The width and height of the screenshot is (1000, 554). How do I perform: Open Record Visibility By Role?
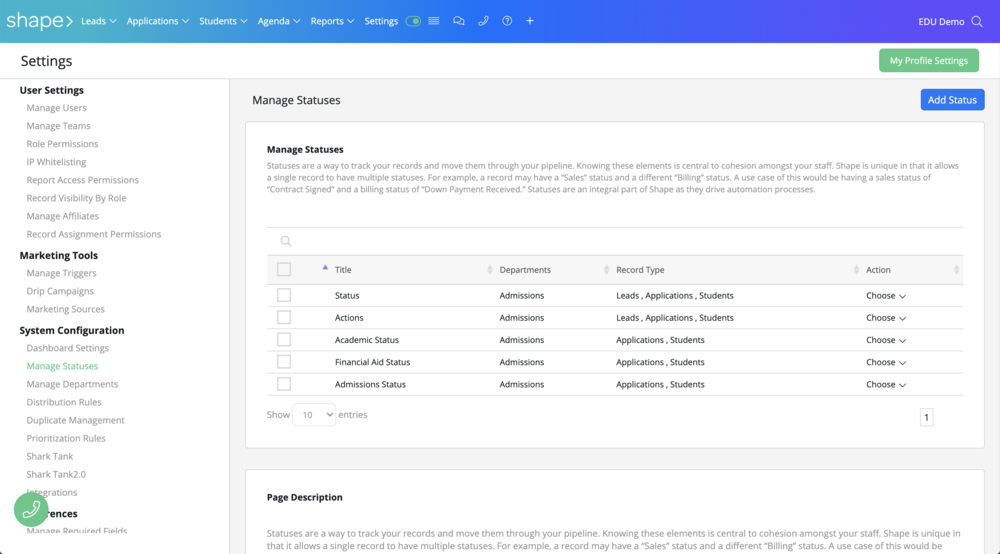click(x=76, y=198)
